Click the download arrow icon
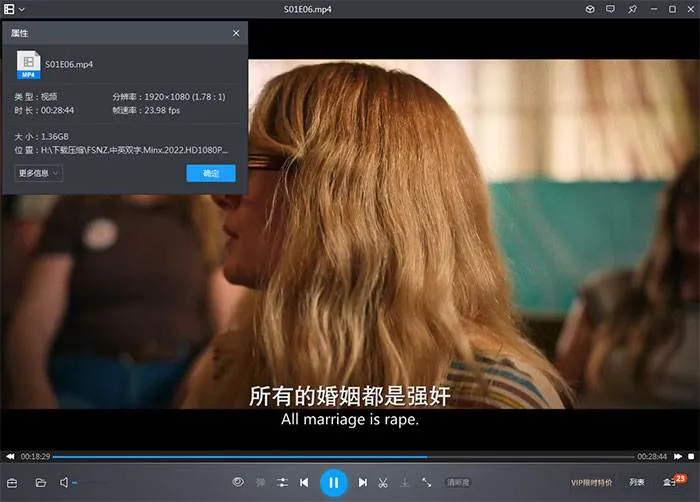Screen dimensions: 700x502 [405, 482]
